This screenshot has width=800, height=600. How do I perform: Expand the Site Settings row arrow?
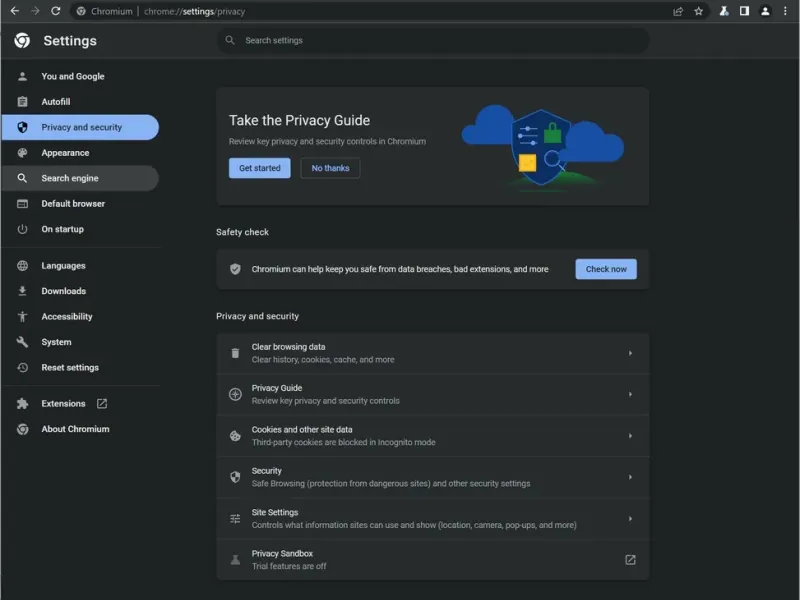pos(630,519)
